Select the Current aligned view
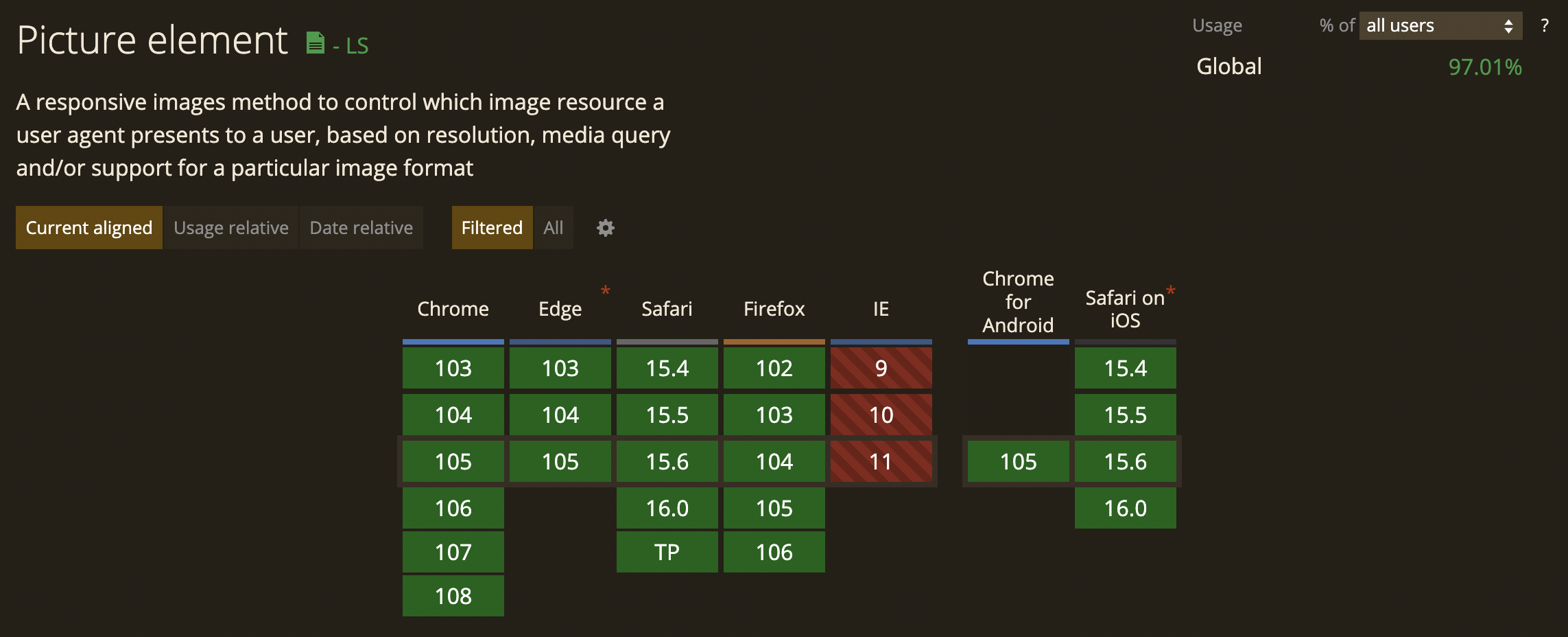 (x=89, y=228)
